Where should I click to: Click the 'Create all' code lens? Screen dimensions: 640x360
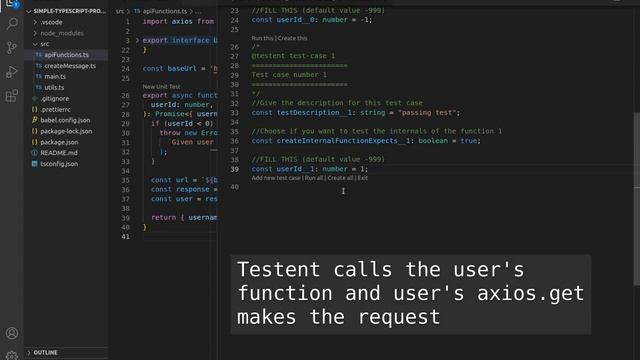(340, 178)
